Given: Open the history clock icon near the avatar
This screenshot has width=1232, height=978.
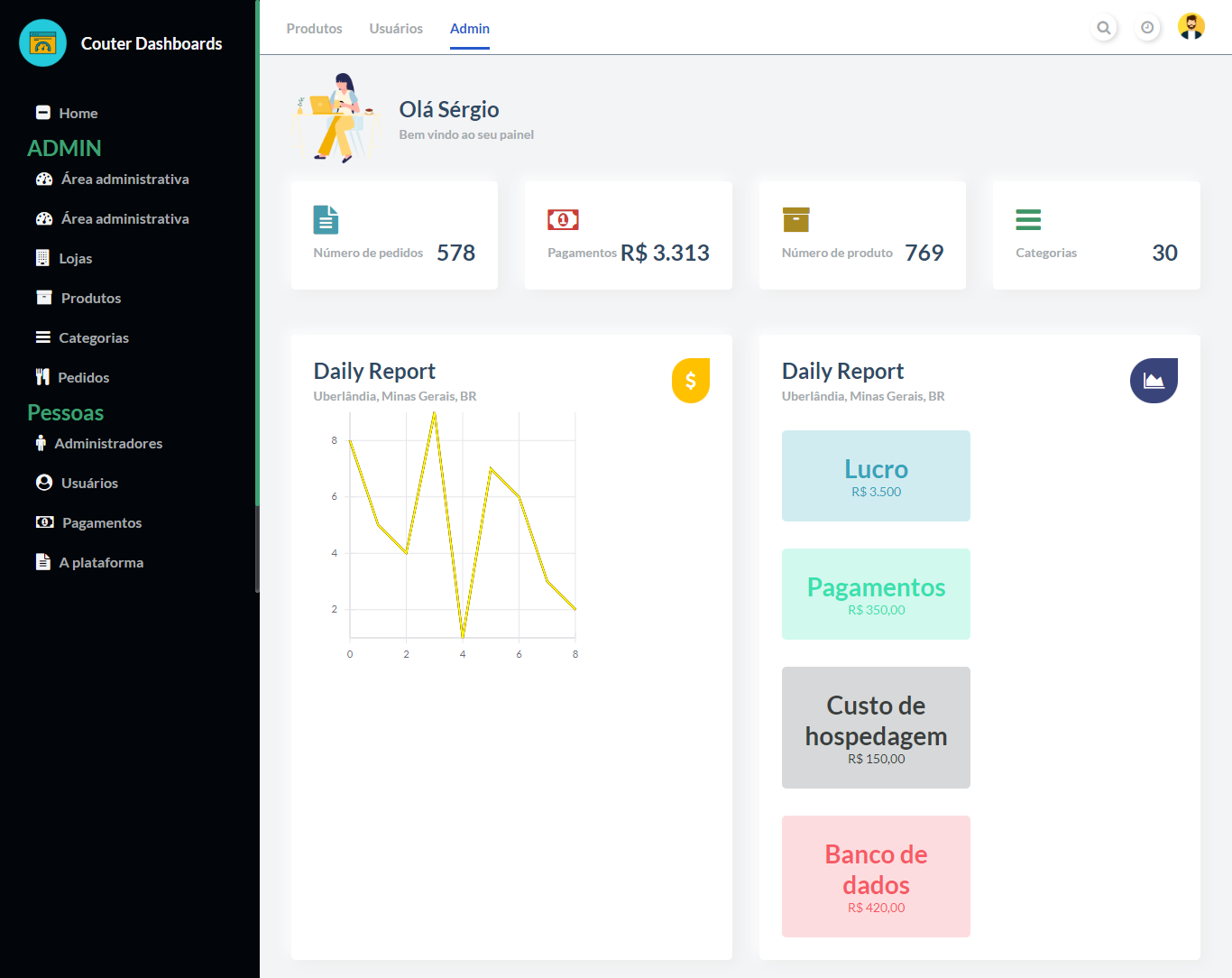Looking at the screenshot, I should (x=1147, y=27).
